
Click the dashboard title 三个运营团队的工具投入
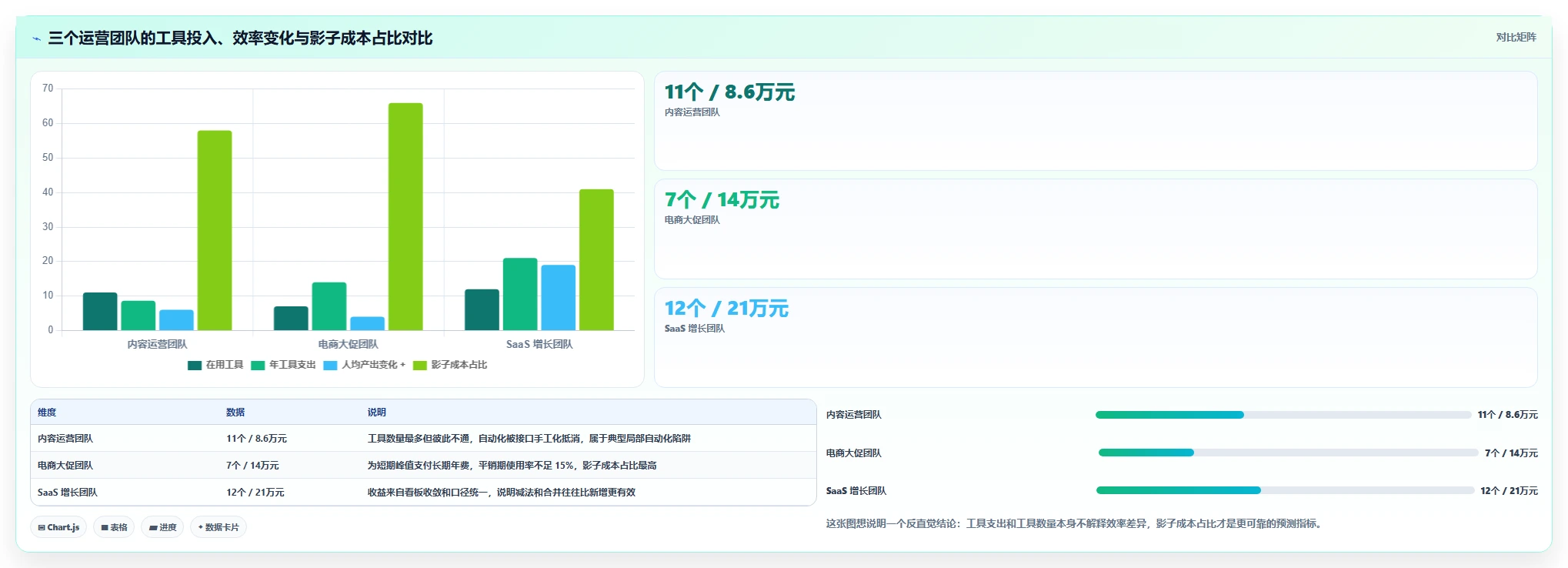pyautogui.click(x=240, y=38)
